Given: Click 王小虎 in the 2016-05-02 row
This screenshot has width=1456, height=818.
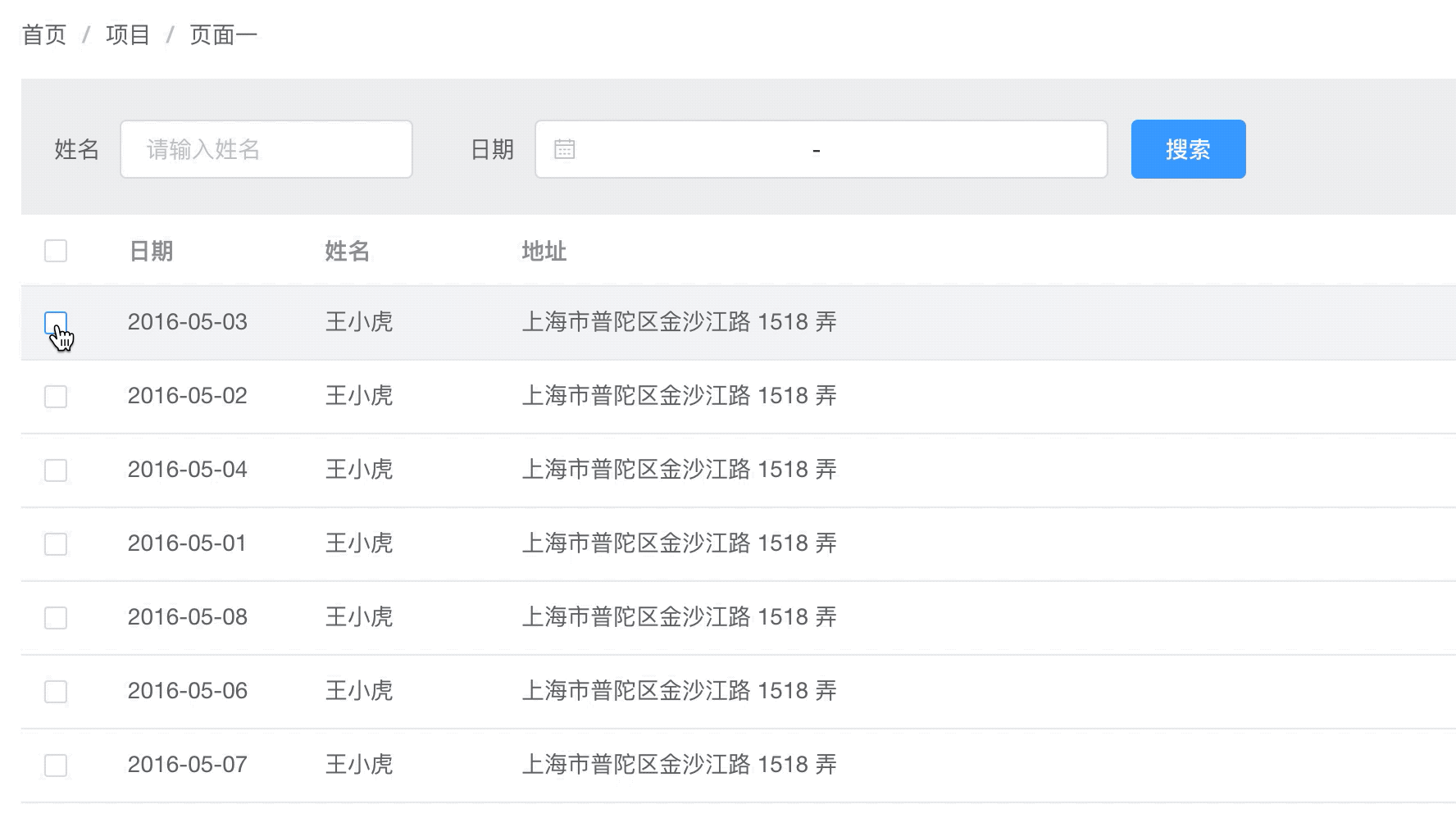Looking at the screenshot, I should coord(359,396).
